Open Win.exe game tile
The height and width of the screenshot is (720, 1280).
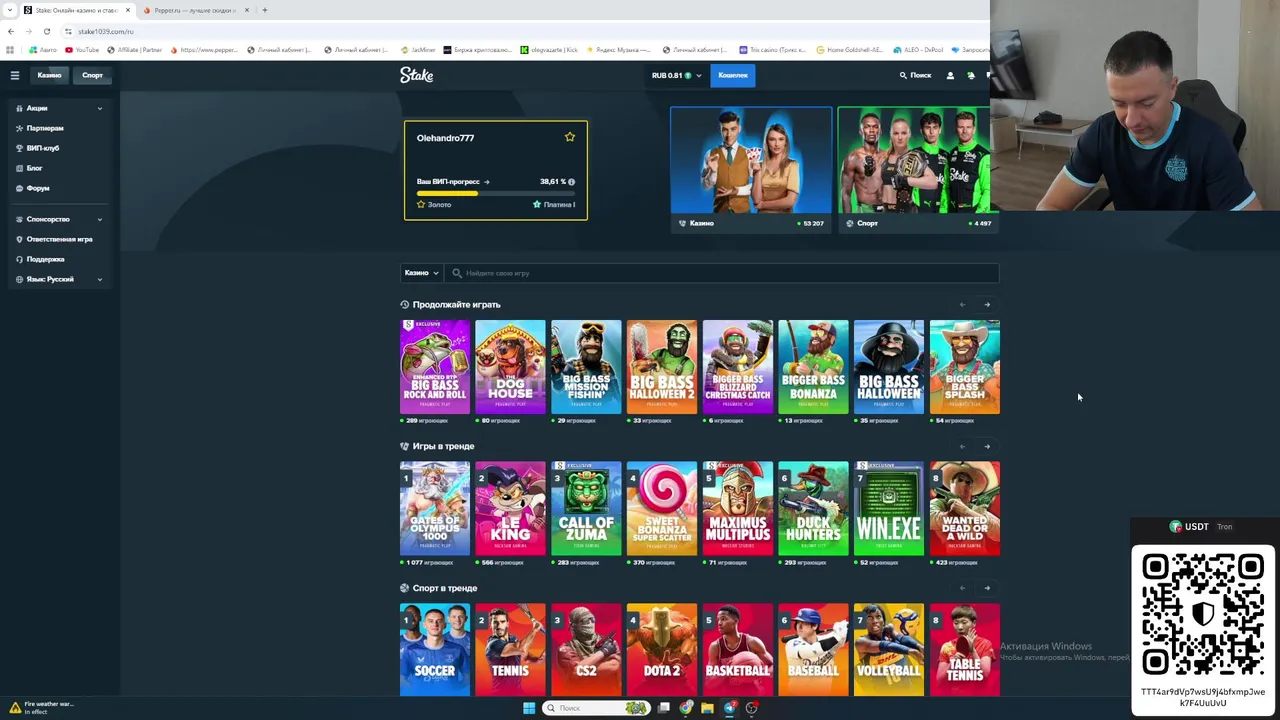[x=889, y=509]
